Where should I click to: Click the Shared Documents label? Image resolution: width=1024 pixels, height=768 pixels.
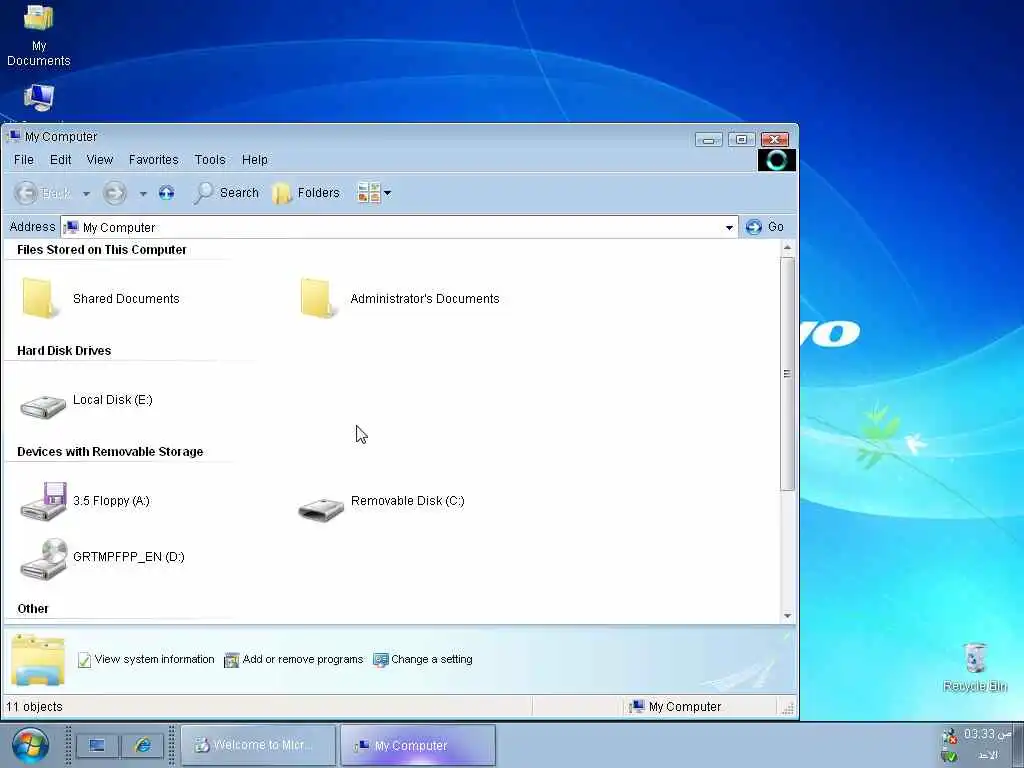(x=126, y=298)
